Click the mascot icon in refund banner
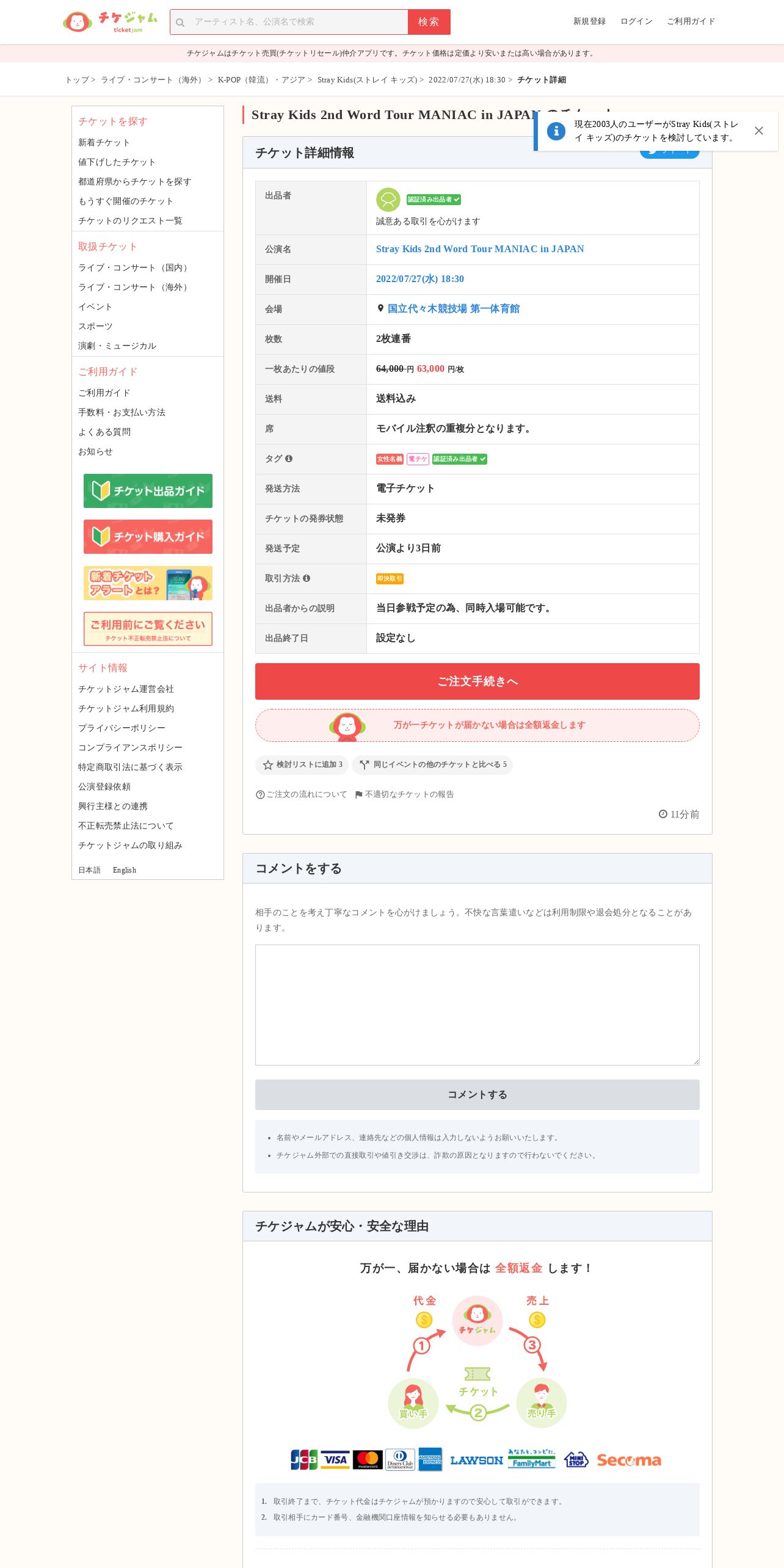Screen dimensions: 784x1568 347,726
